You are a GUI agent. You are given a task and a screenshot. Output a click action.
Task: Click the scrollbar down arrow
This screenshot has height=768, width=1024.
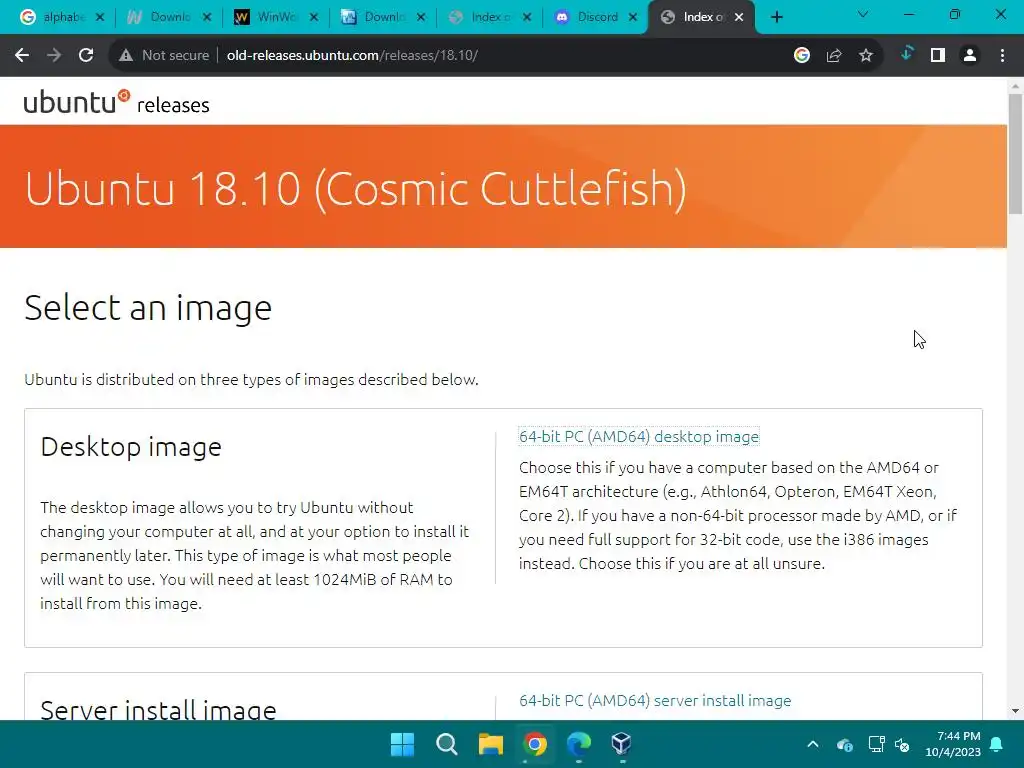pyautogui.click(x=1015, y=711)
